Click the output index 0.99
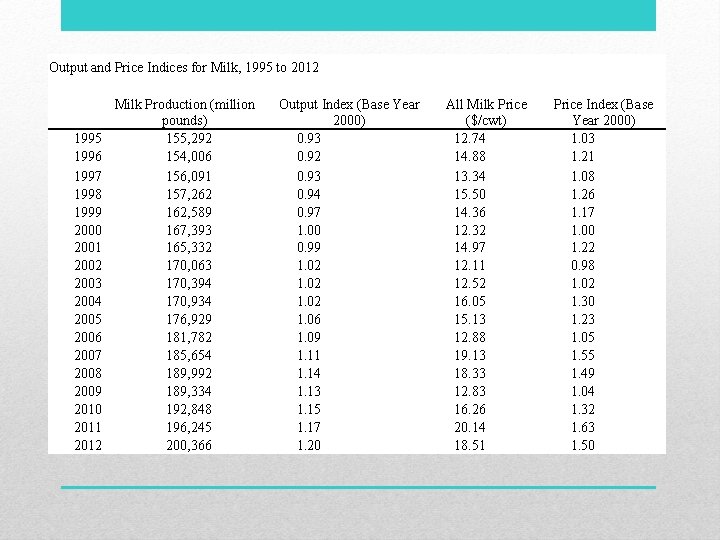This screenshot has height=540, width=720. [309, 247]
